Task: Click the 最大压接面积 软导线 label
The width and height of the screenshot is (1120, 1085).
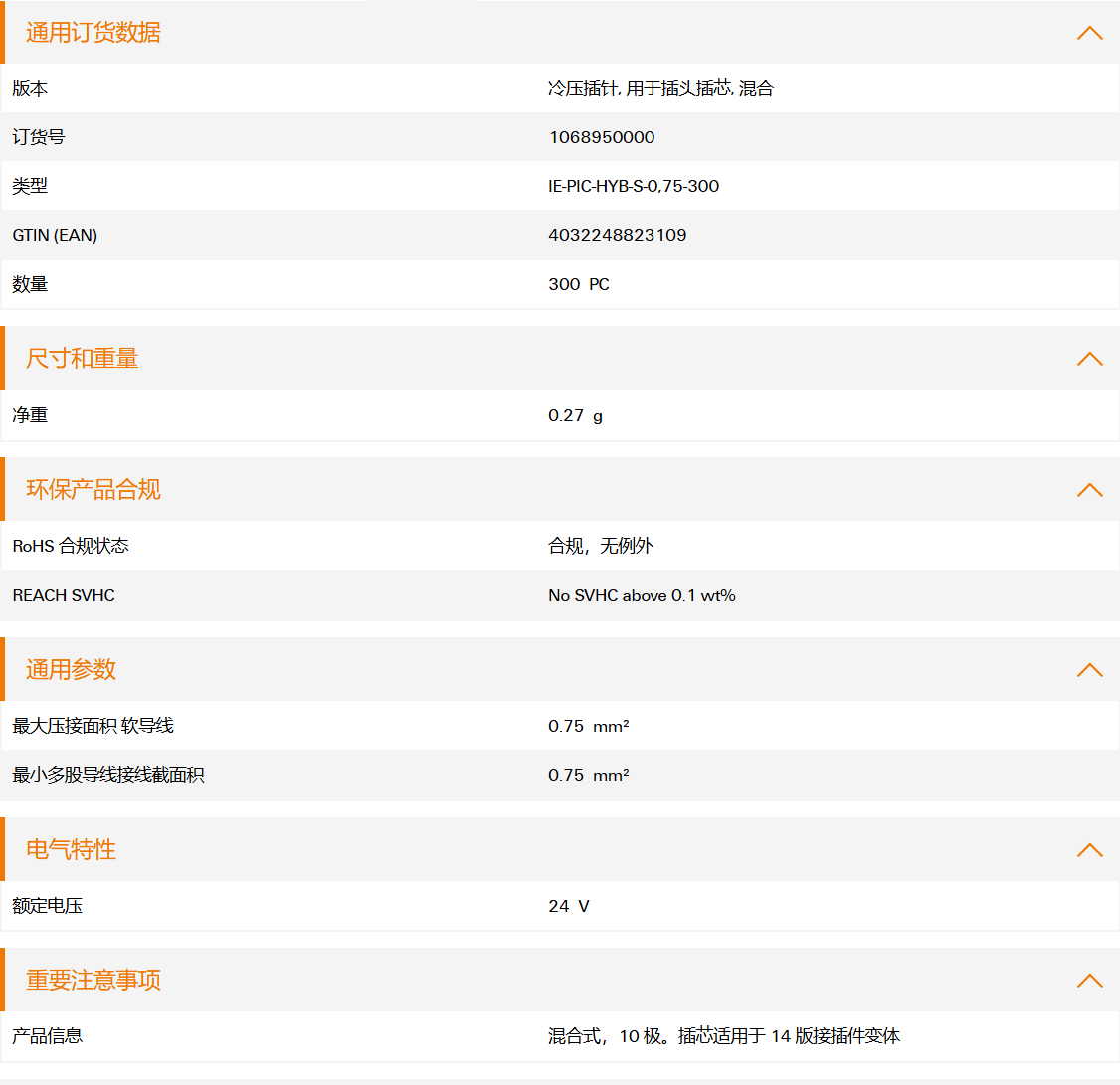Action: pos(93,726)
